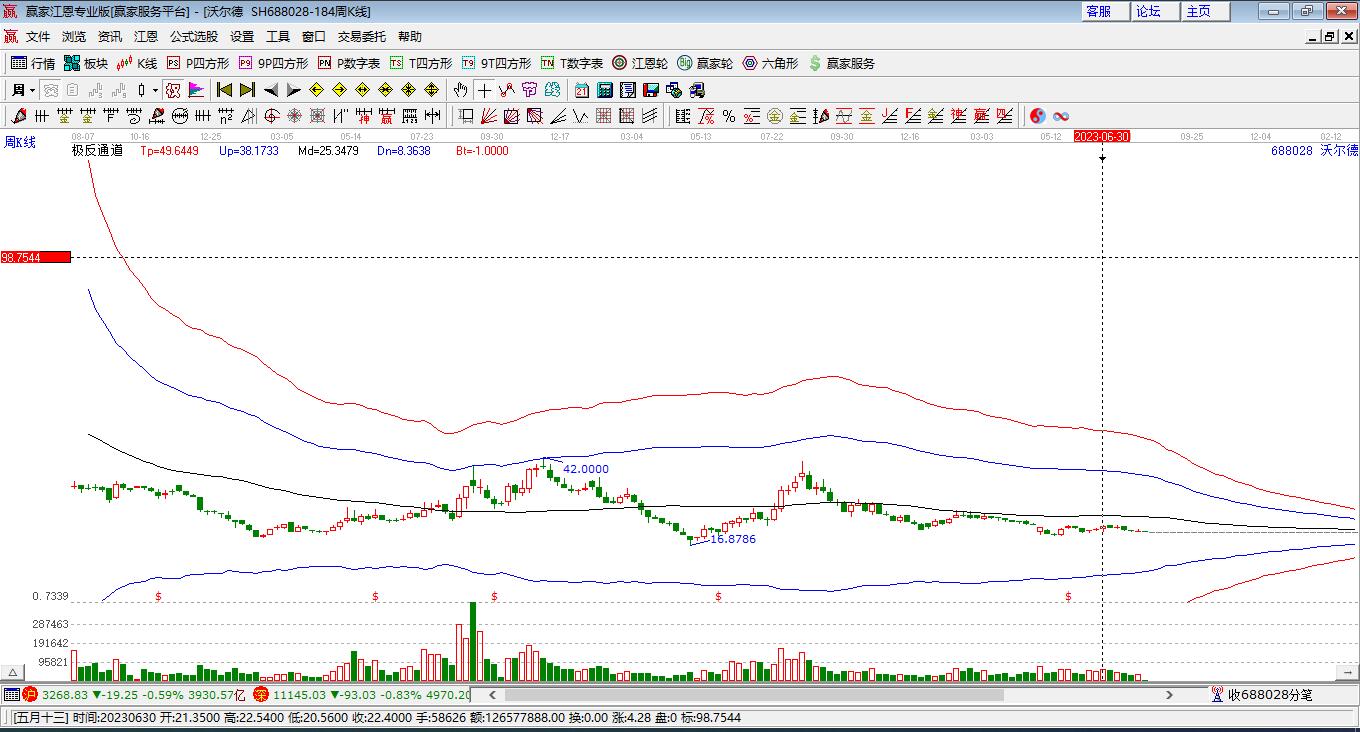Image resolution: width=1360 pixels, height=732 pixels.
Task: Click the 极反通道 indicator name
Action: pos(97,151)
